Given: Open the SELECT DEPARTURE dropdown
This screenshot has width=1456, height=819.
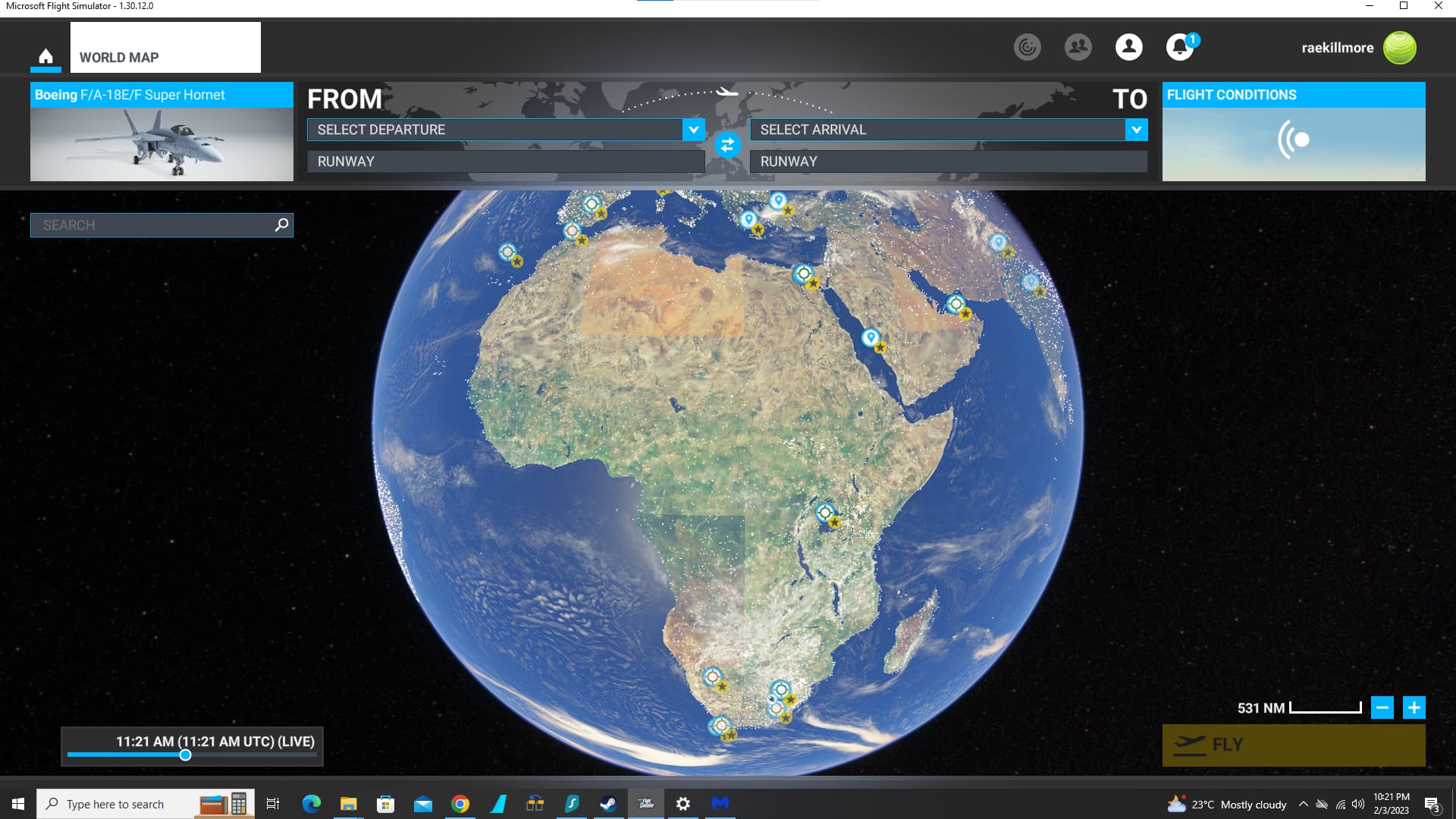Looking at the screenshot, I should pyautogui.click(x=504, y=130).
